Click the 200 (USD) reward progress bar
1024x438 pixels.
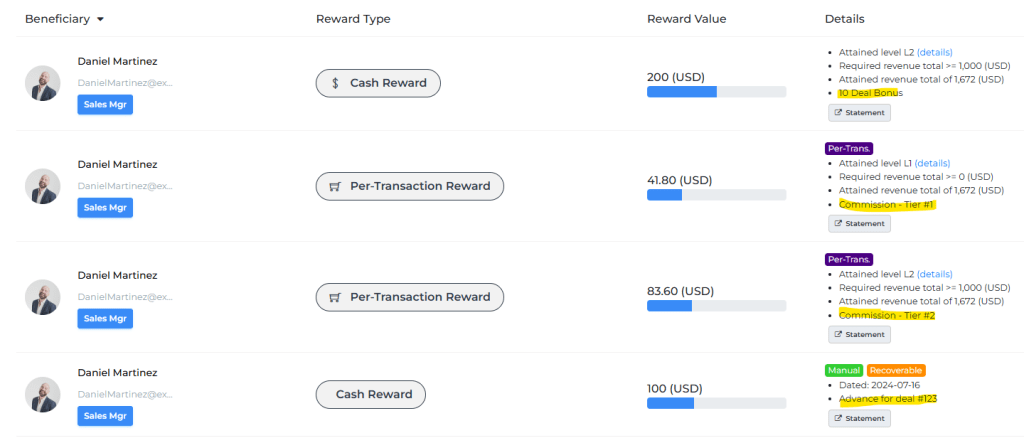click(716, 92)
